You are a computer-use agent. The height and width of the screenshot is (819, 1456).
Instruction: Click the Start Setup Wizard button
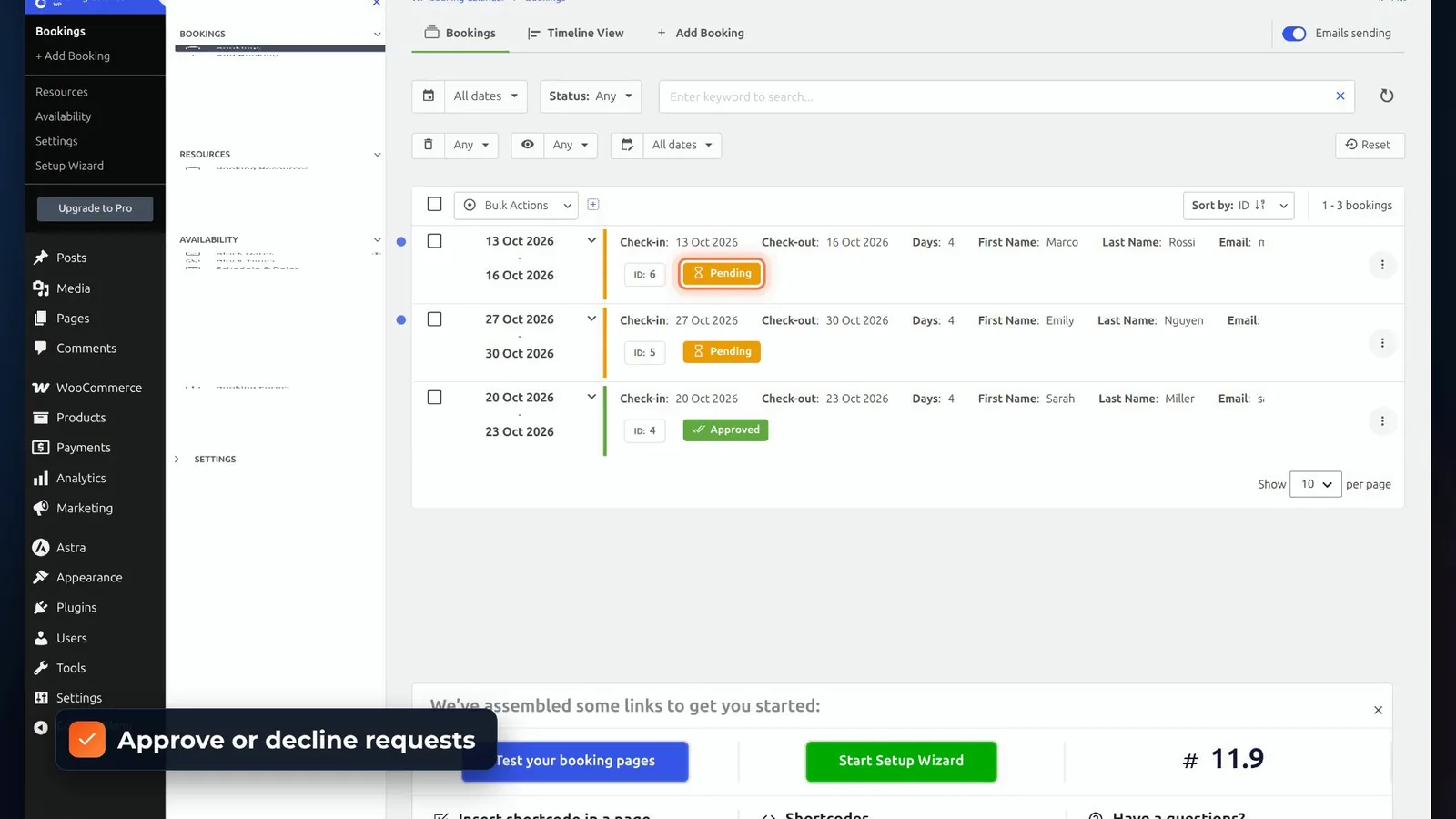point(901,761)
